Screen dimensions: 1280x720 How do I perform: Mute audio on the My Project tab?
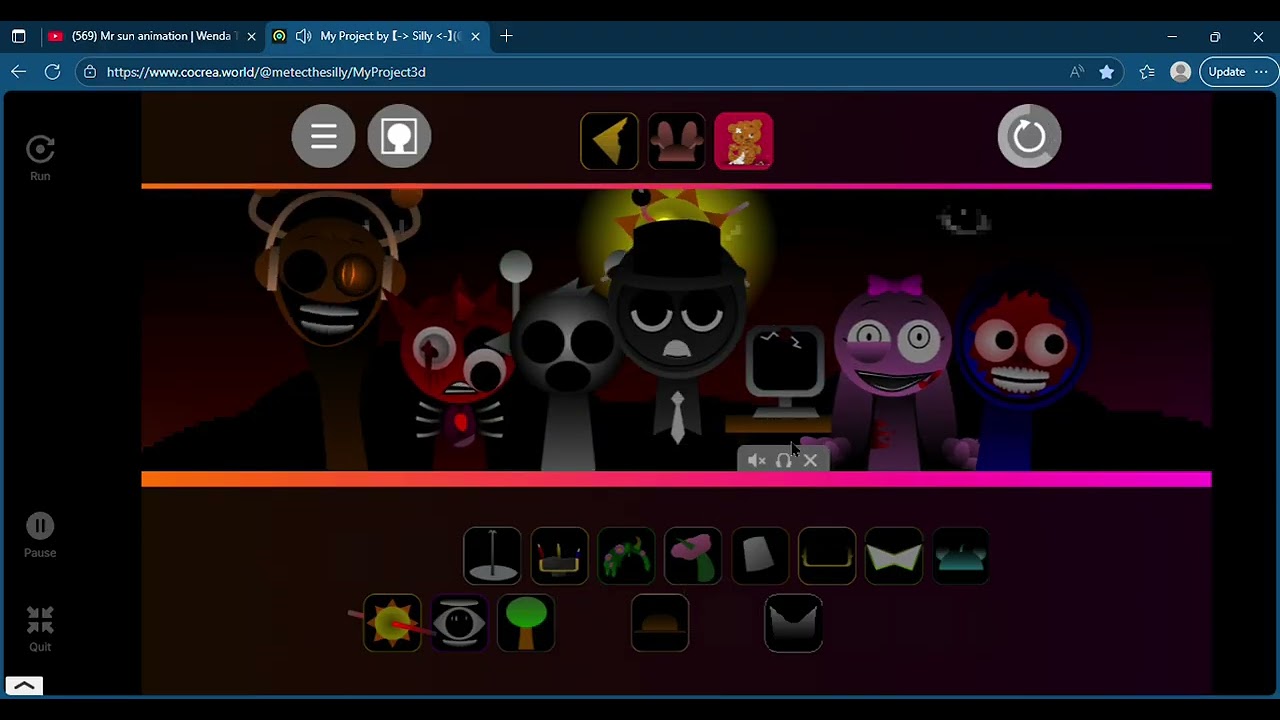(x=303, y=36)
